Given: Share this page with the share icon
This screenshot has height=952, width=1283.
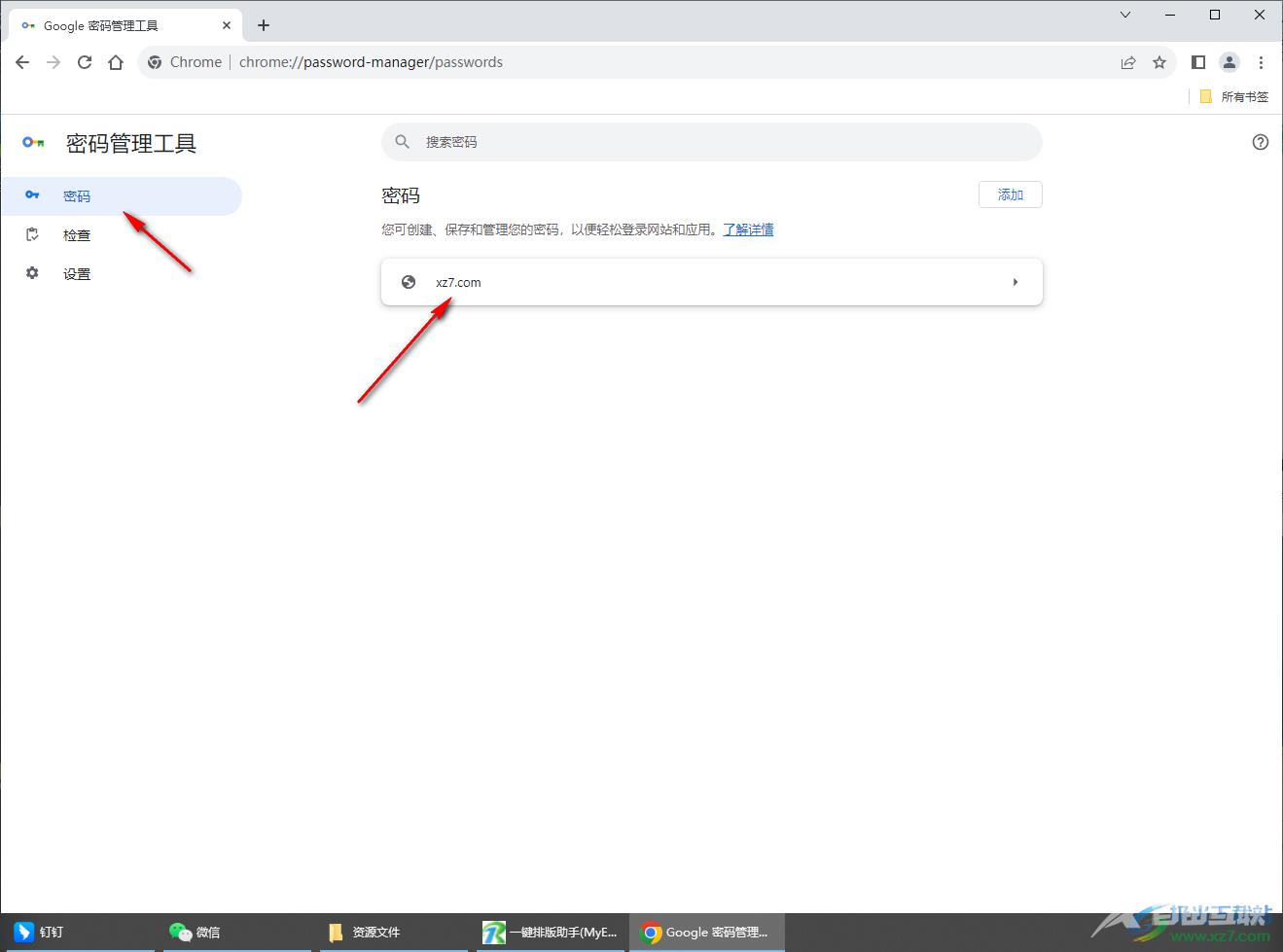Looking at the screenshot, I should click(x=1128, y=62).
